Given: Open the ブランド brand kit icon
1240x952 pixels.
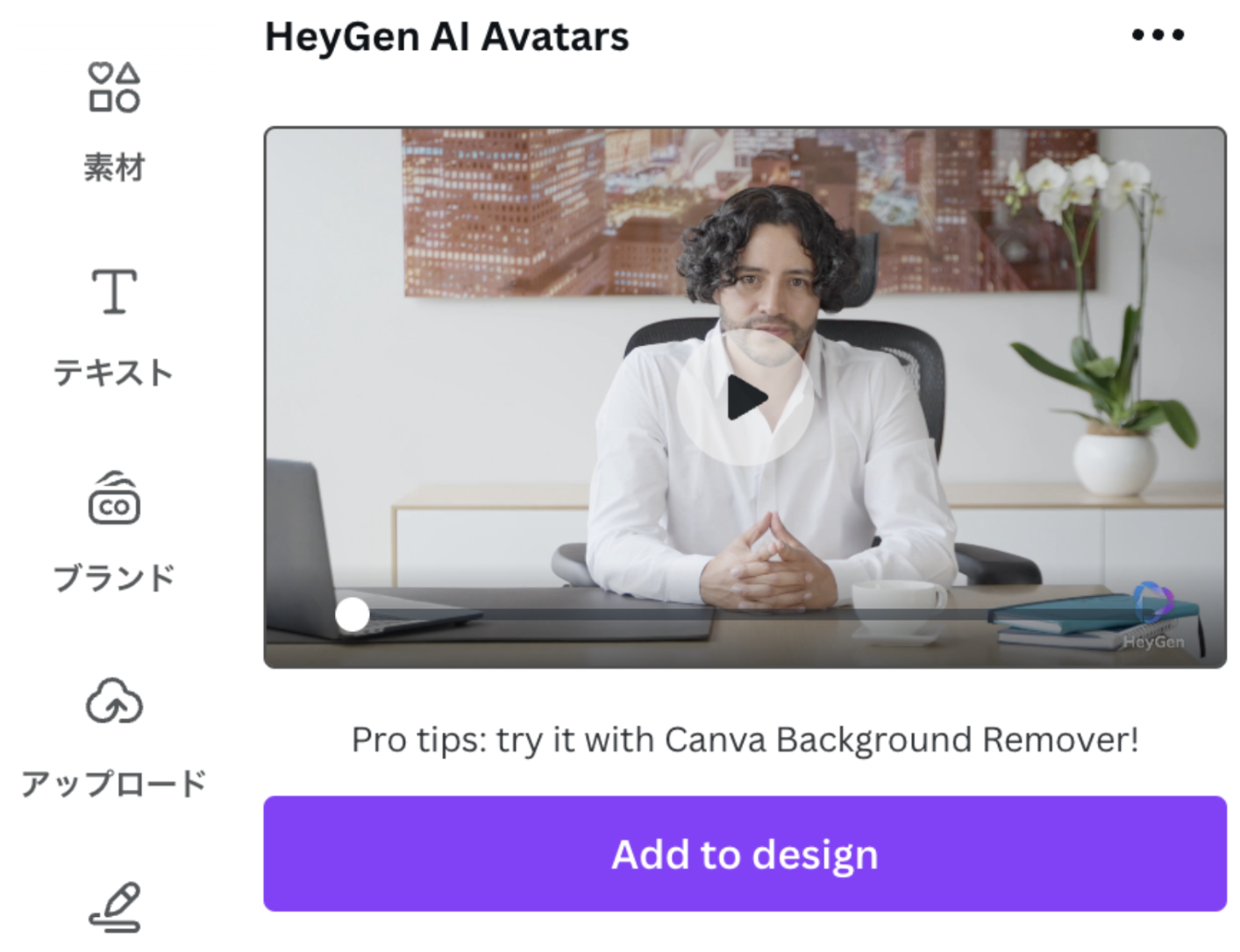Looking at the screenshot, I should [x=114, y=498].
